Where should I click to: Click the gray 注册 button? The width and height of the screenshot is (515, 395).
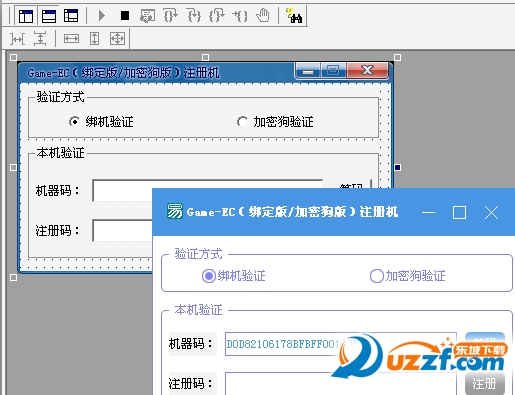[485, 384]
